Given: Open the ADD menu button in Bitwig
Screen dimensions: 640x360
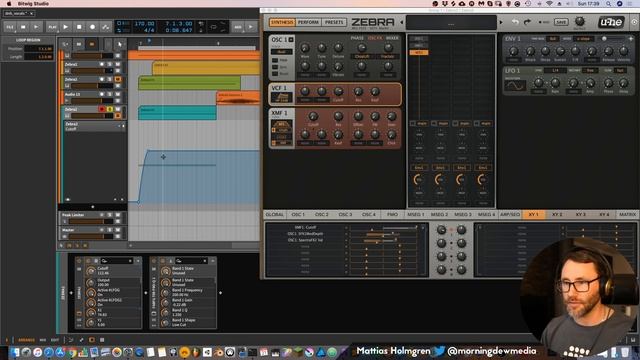Looking at the screenshot, I should [238, 27].
